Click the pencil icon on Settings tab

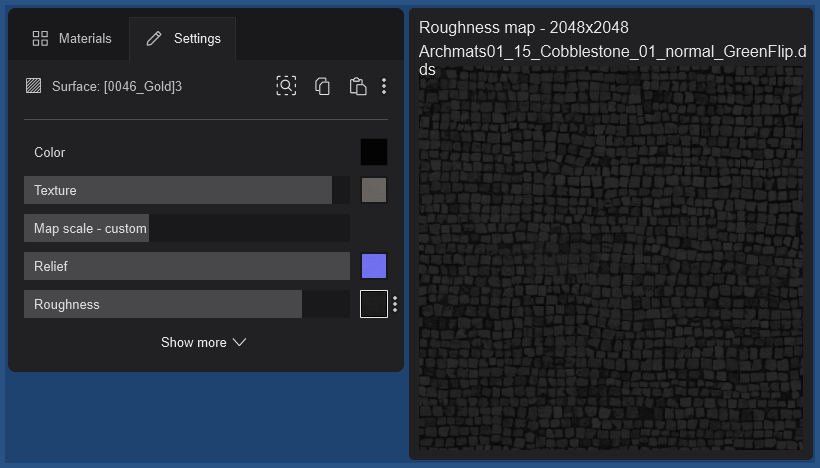point(154,38)
